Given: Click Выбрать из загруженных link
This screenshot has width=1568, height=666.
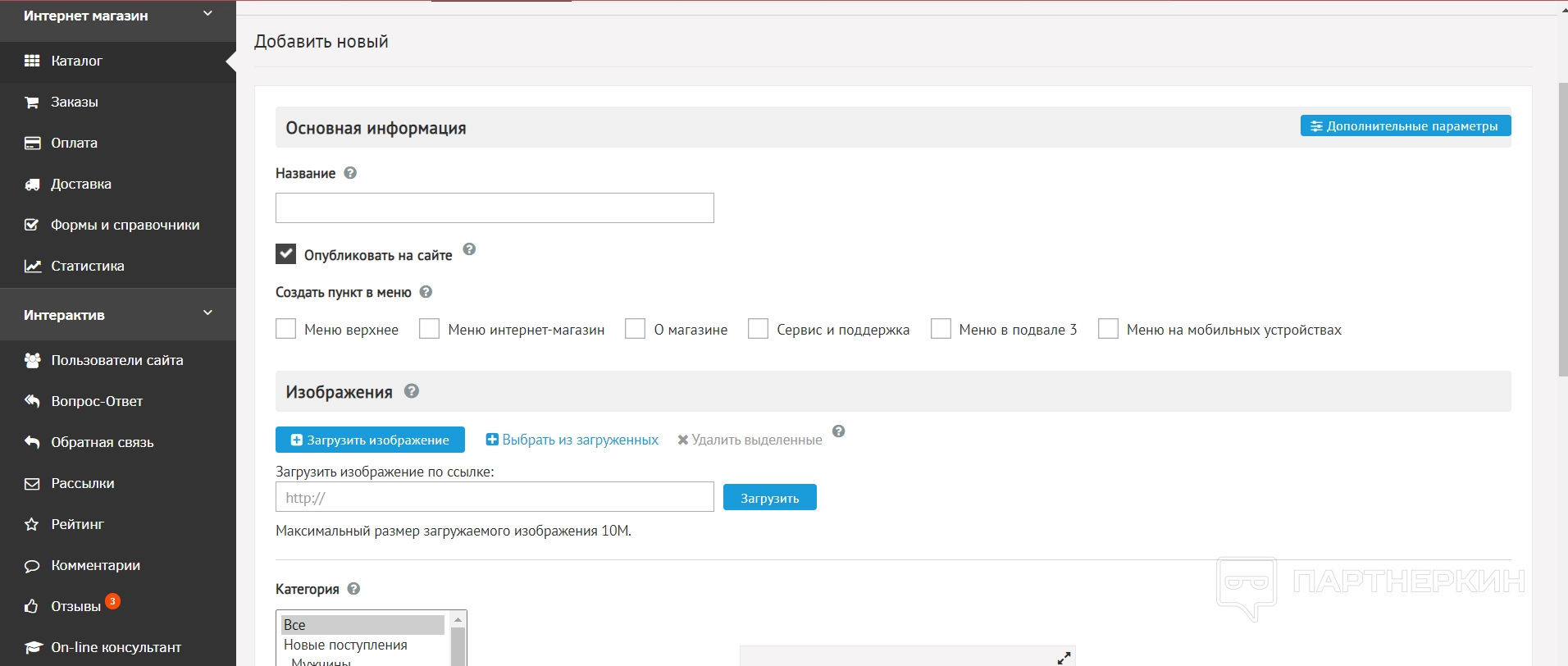Looking at the screenshot, I should 572,440.
